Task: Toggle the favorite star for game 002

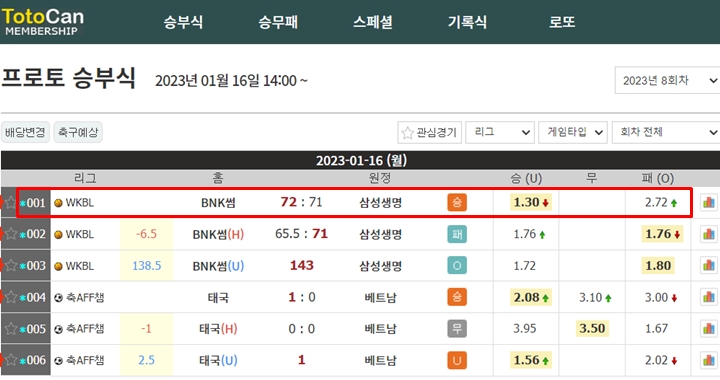Action: pyautogui.click(x=11, y=234)
